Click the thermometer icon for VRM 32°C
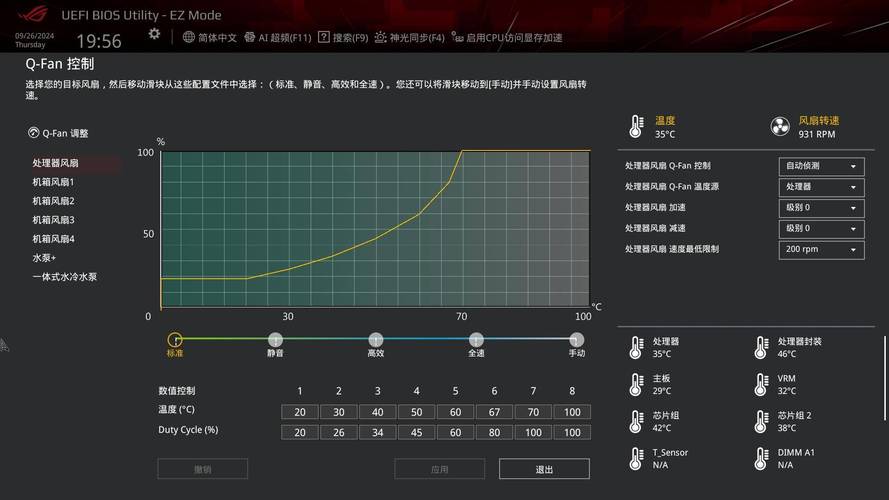Viewport: 889px width, 500px height. point(761,384)
